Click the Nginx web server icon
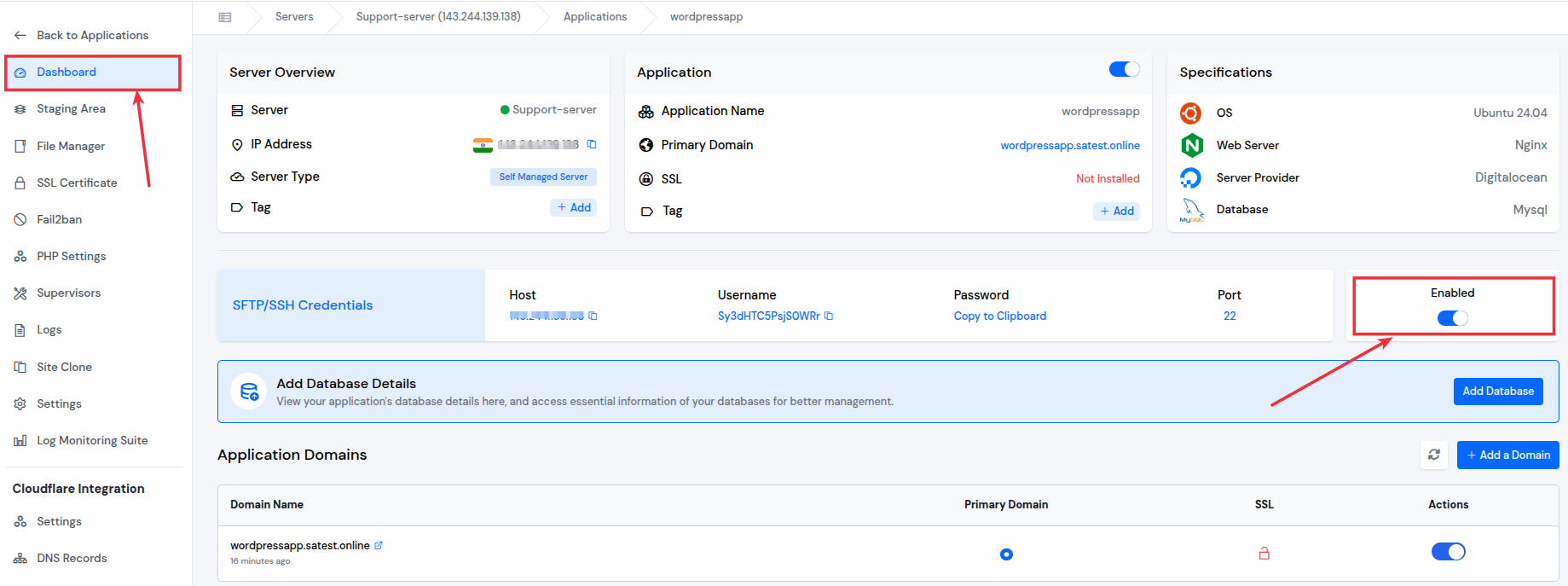The image size is (1568, 586). 1191,145
